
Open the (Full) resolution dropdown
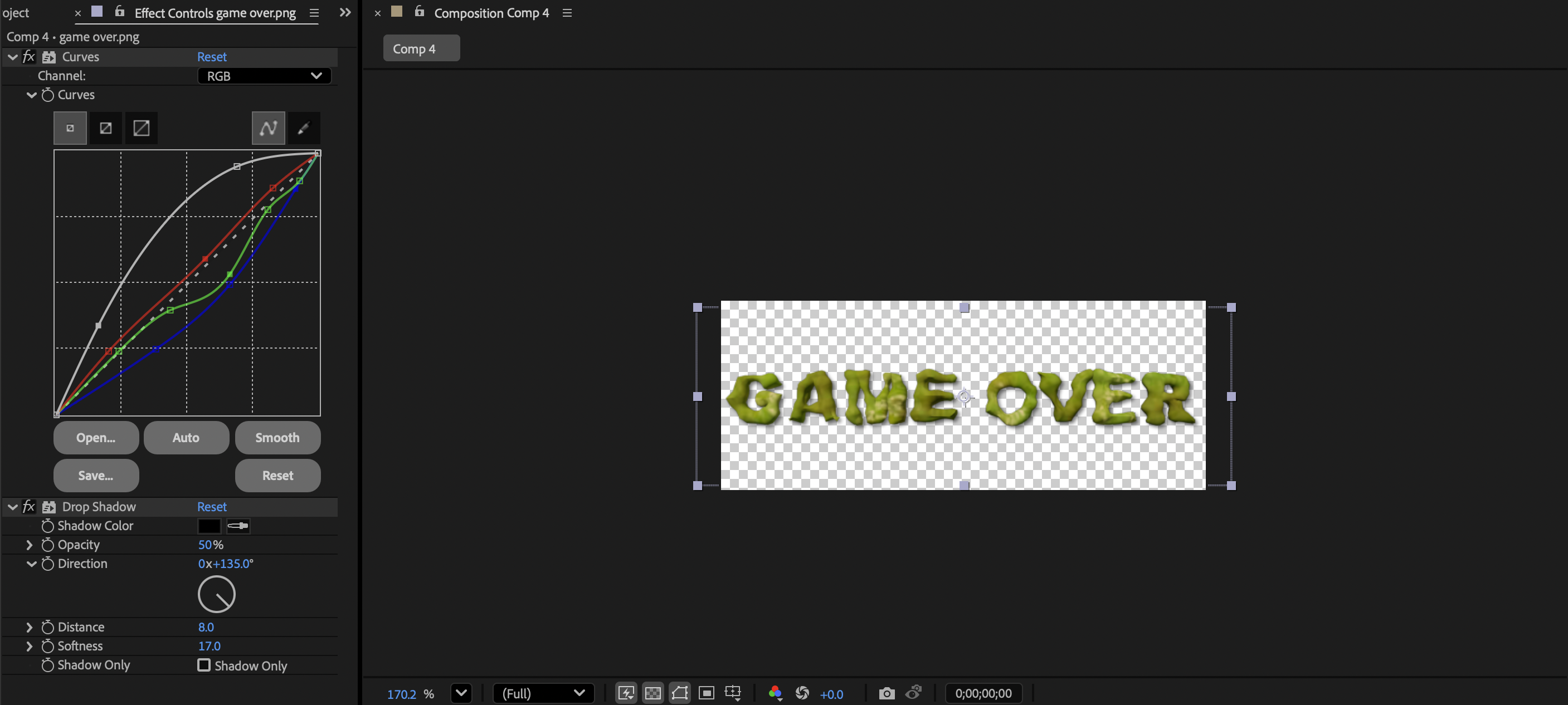543,693
